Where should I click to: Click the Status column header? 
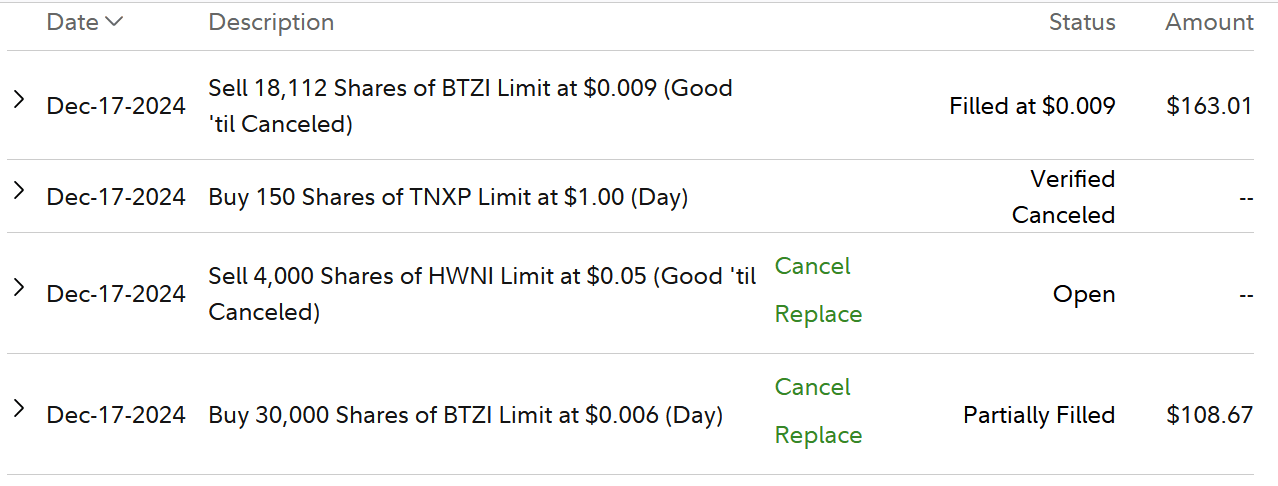pyautogui.click(x=1082, y=22)
